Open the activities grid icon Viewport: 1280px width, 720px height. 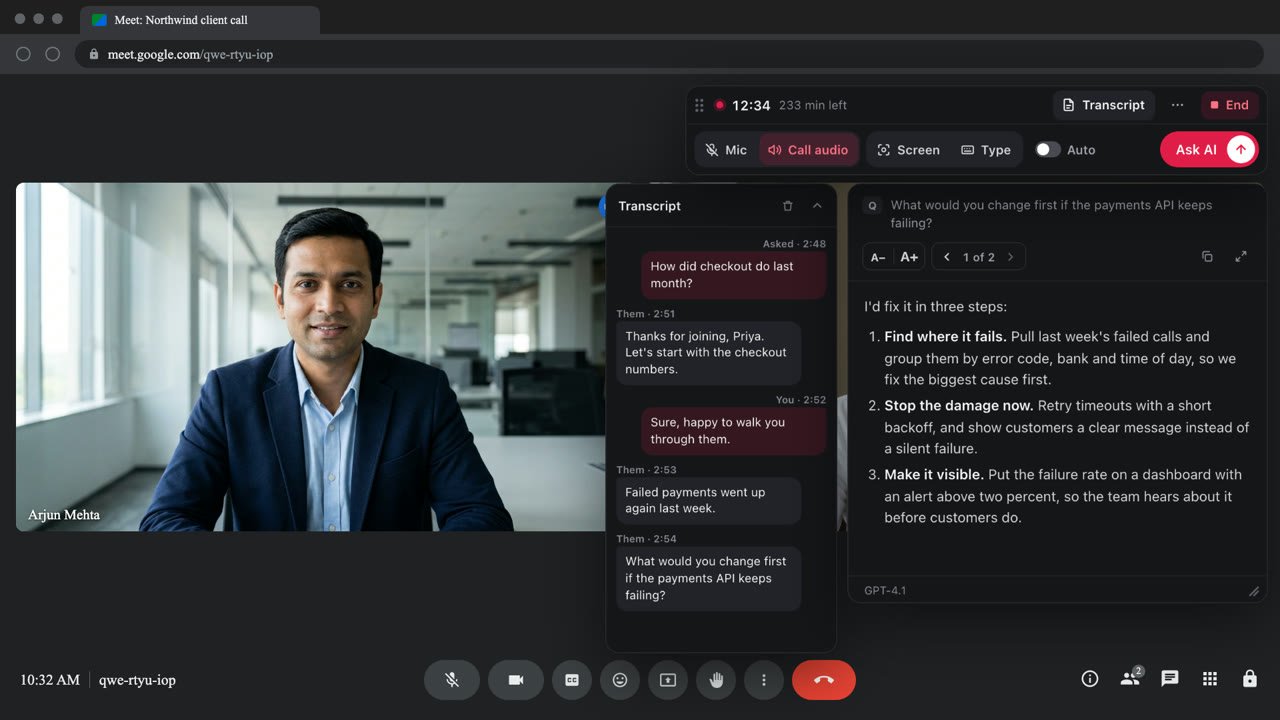(1210, 679)
